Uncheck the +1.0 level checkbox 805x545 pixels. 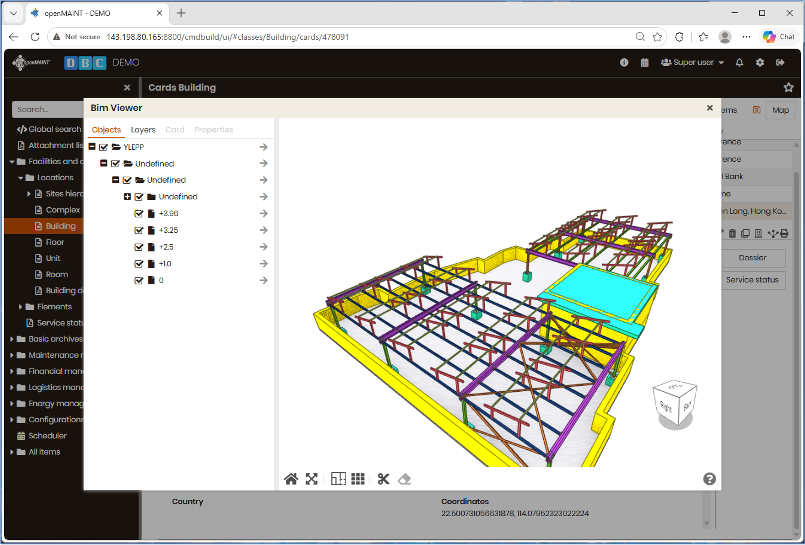tap(139, 264)
